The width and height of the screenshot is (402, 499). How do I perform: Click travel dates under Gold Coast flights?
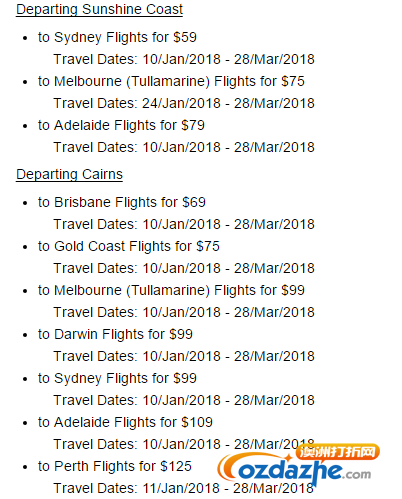pyautogui.click(x=184, y=268)
